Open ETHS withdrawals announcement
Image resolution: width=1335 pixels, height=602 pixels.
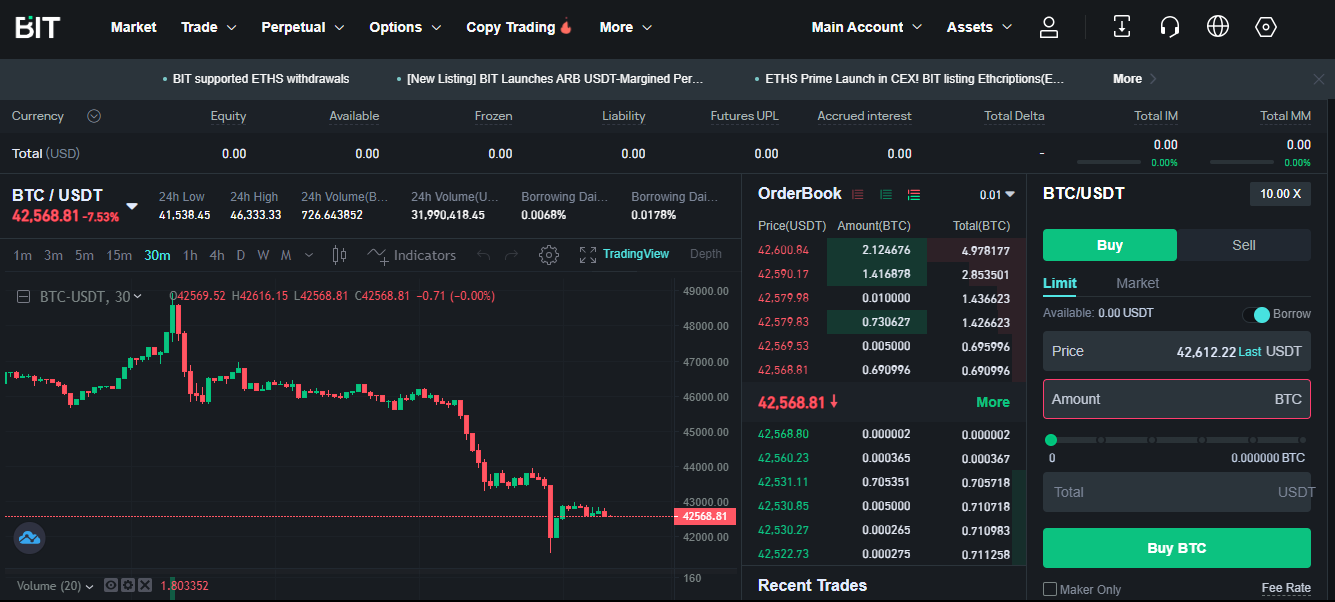pyautogui.click(x=261, y=79)
